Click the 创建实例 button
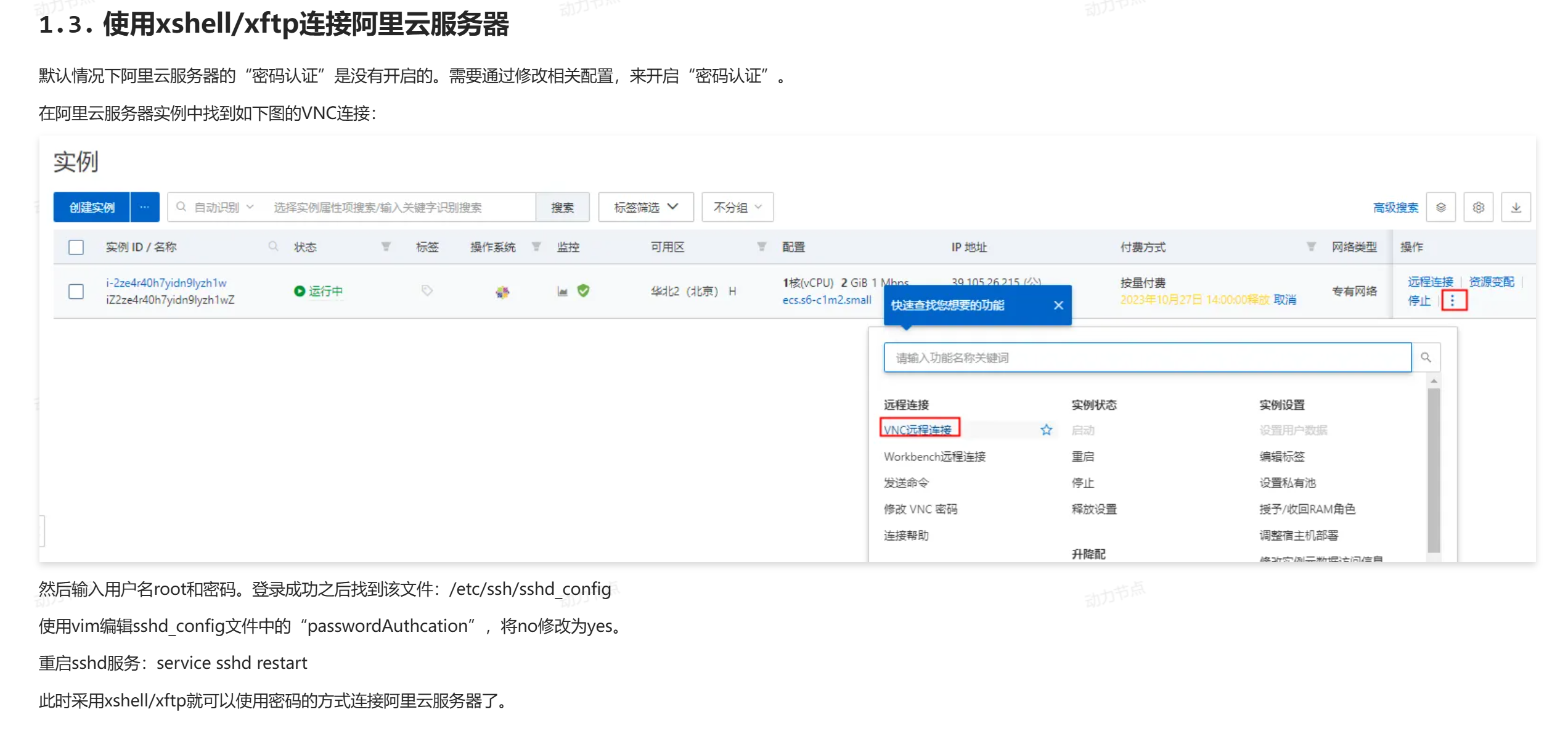The image size is (1568, 736). tap(91, 207)
